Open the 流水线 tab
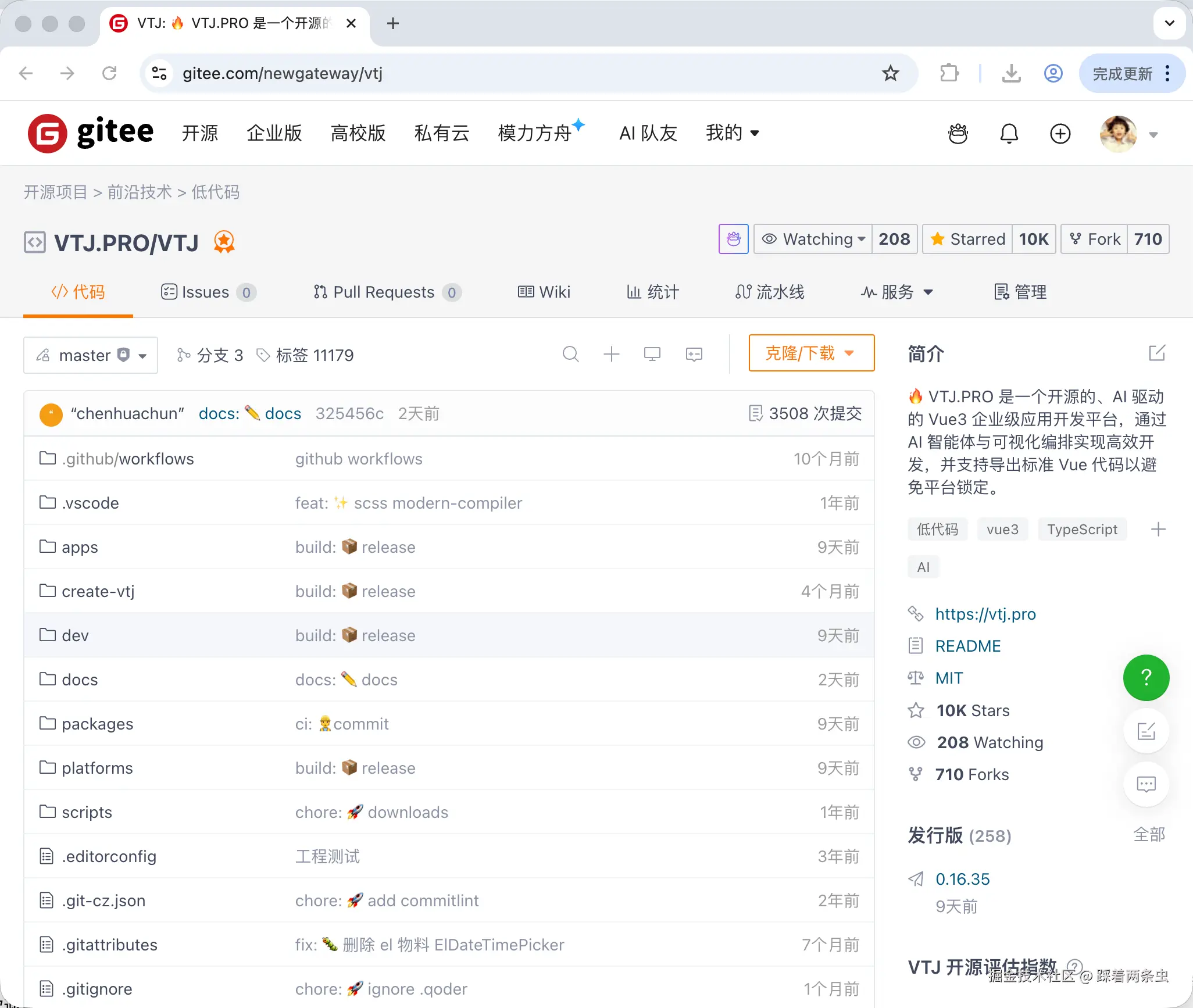1193x1008 pixels. pos(770,292)
